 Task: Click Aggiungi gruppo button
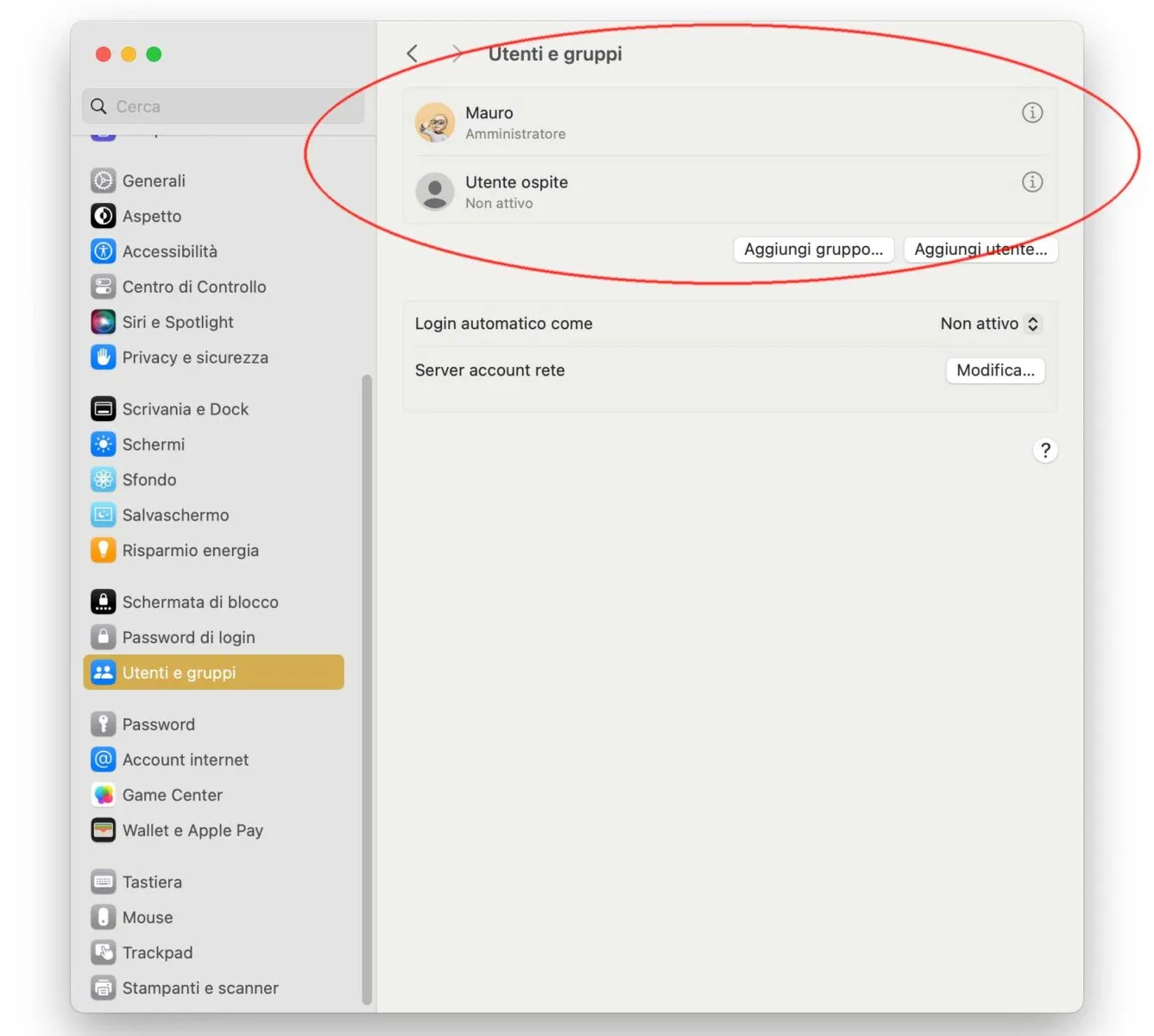[814, 250]
